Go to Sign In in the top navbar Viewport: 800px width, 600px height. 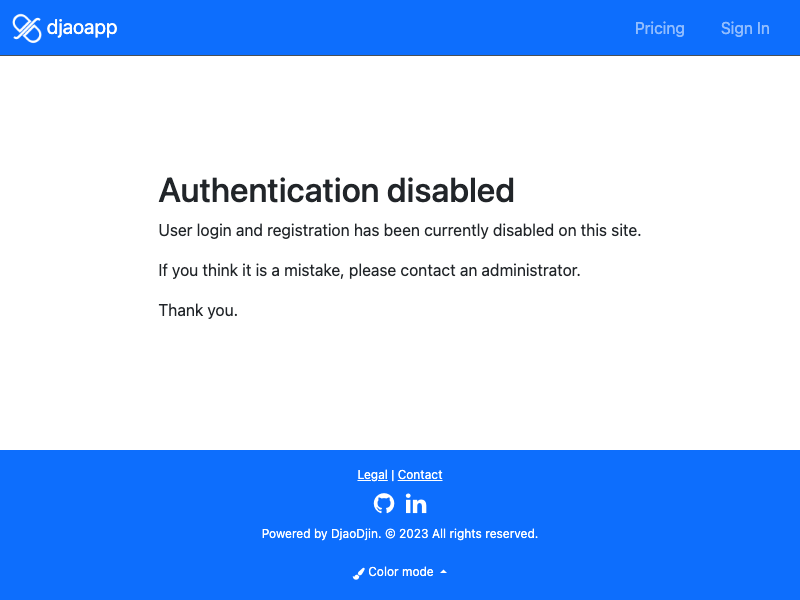(x=745, y=29)
